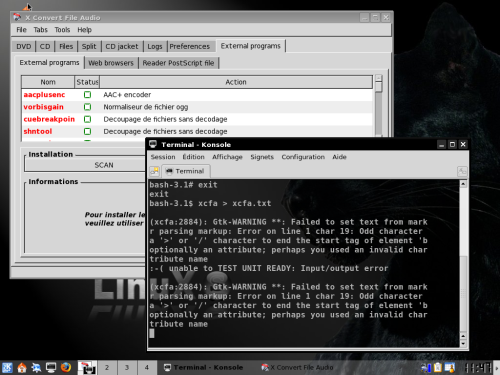
Task: Toggle the shntool status checkbox
Action: [87, 131]
